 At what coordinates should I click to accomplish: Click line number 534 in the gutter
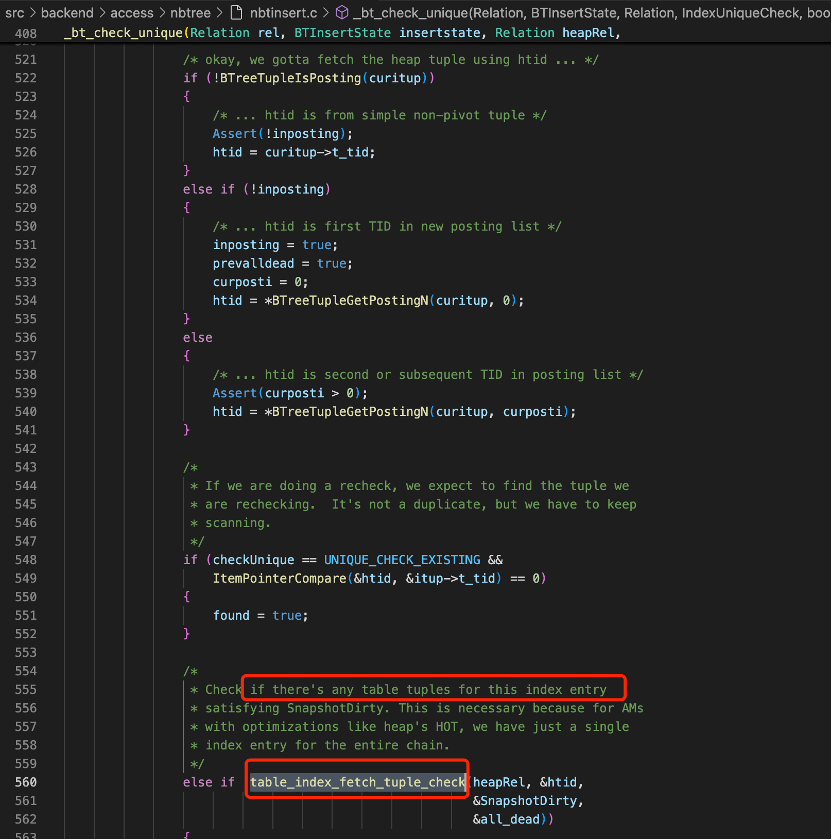click(26, 301)
